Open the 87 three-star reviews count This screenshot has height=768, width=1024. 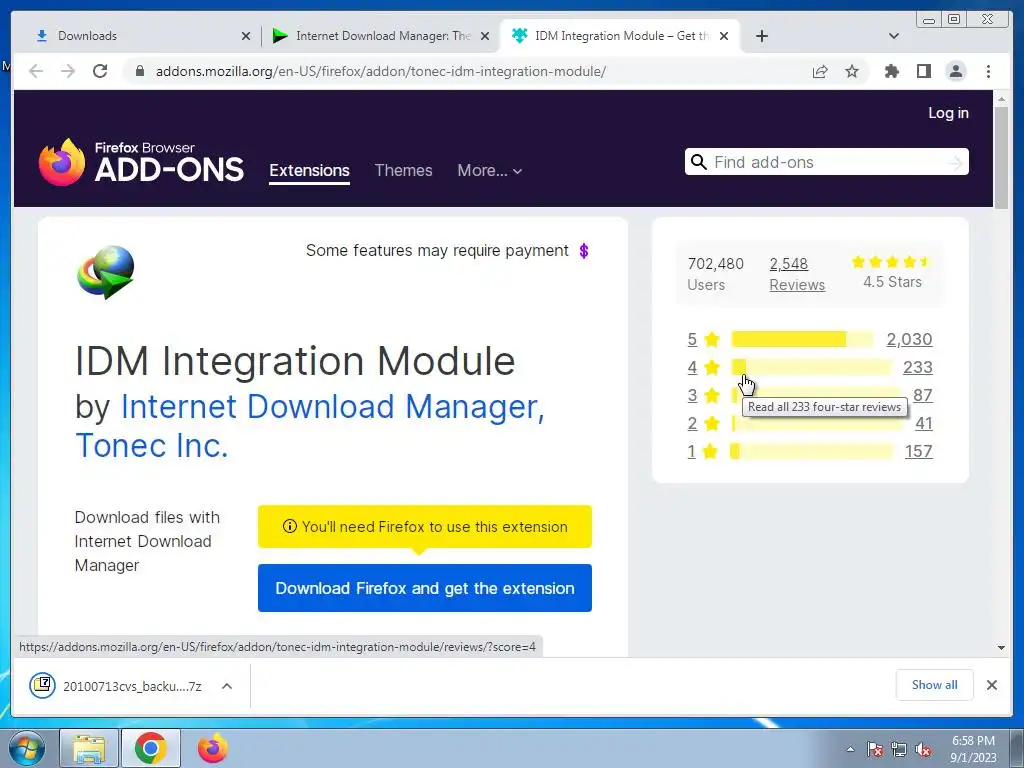tap(923, 395)
